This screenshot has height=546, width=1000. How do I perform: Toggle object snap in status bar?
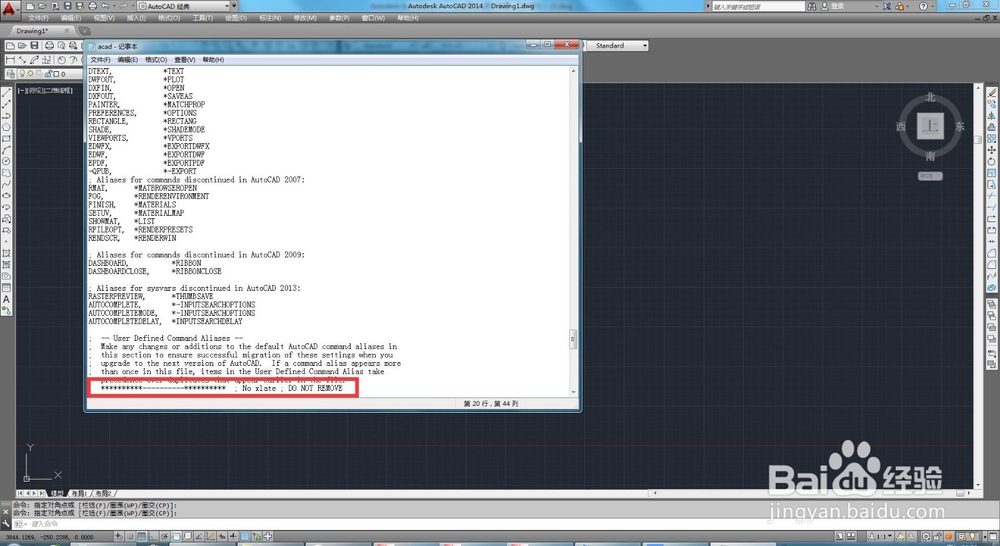click(x=176, y=536)
